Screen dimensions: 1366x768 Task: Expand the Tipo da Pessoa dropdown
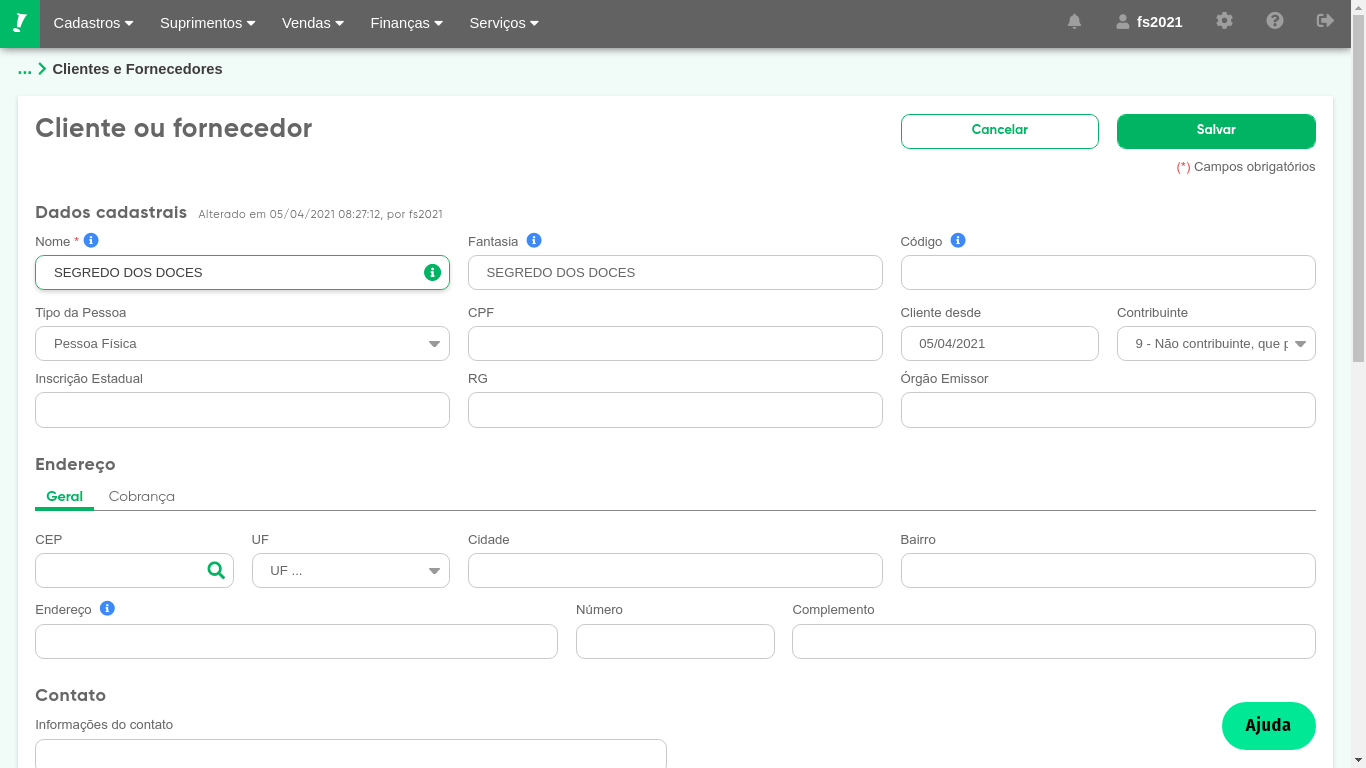242,343
